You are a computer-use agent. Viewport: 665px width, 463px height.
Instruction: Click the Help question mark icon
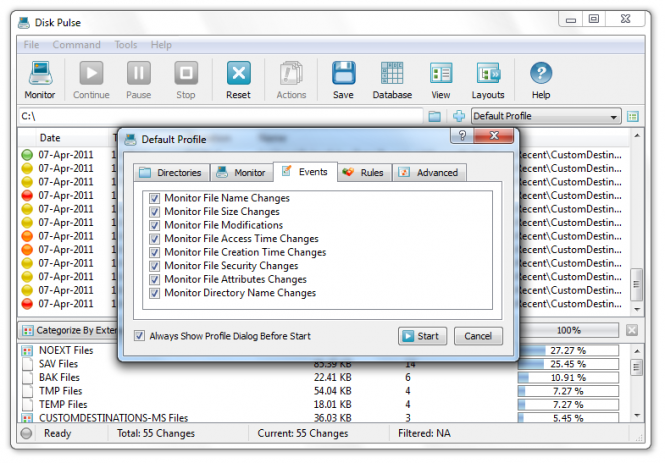click(541, 73)
